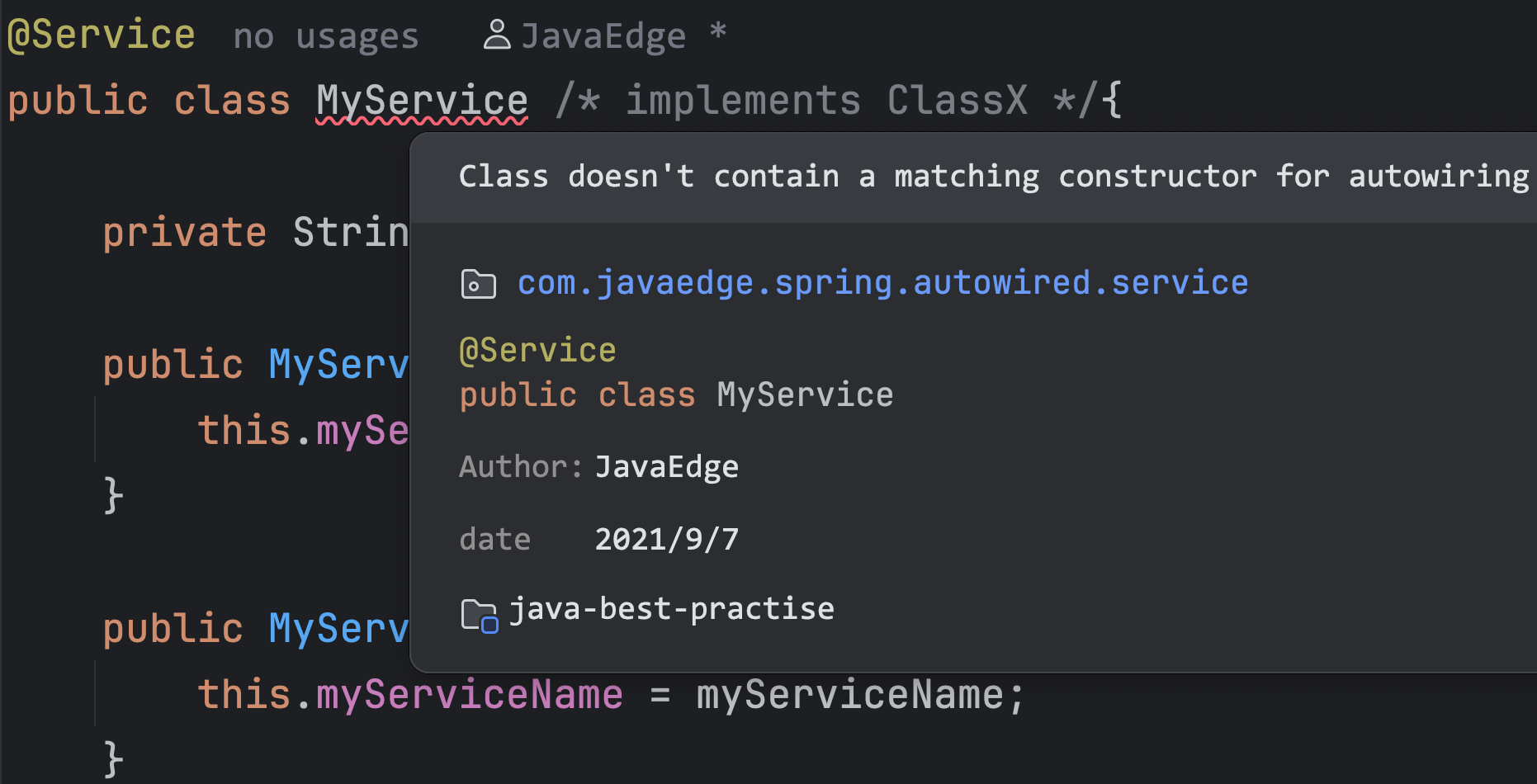
Task: Click the java-best-practise module name
Action: click(x=671, y=609)
